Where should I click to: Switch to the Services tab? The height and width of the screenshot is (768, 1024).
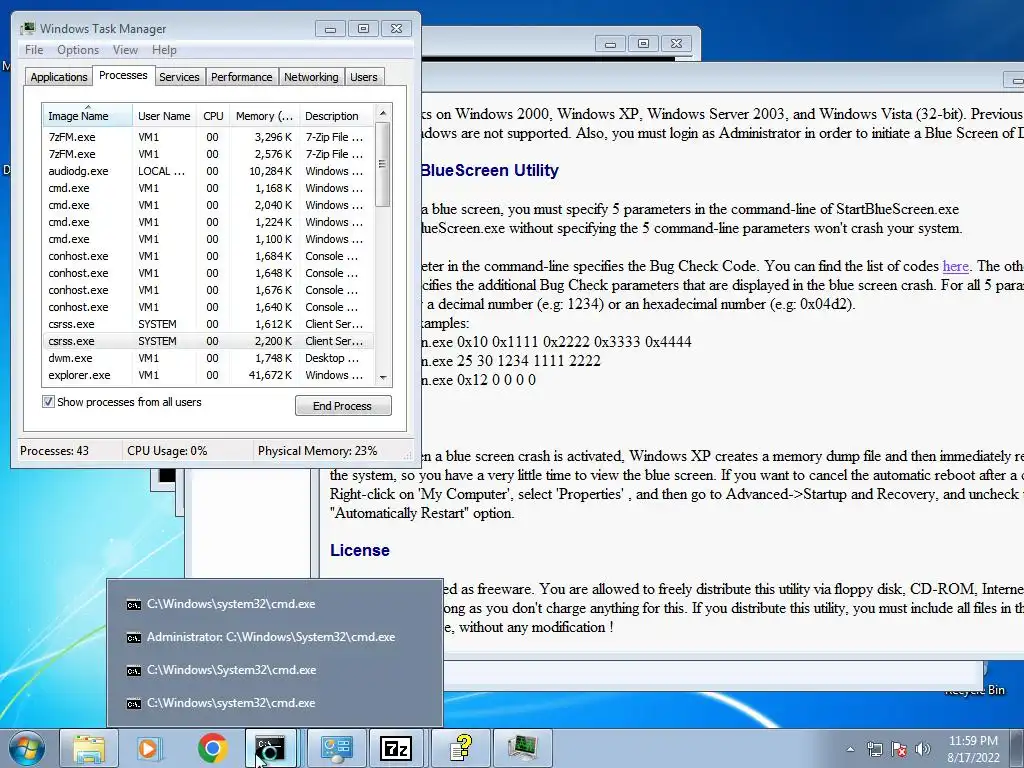[x=179, y=77]
